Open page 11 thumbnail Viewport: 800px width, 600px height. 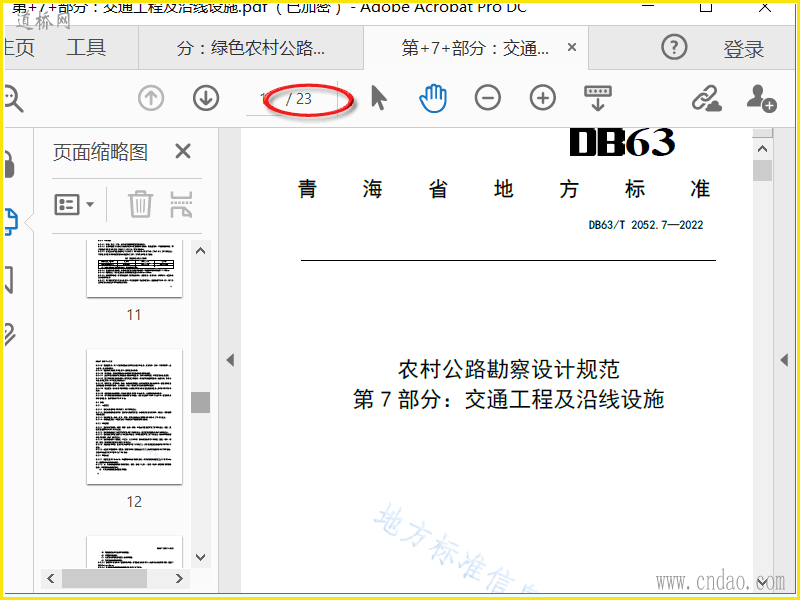tap(135, 268)
